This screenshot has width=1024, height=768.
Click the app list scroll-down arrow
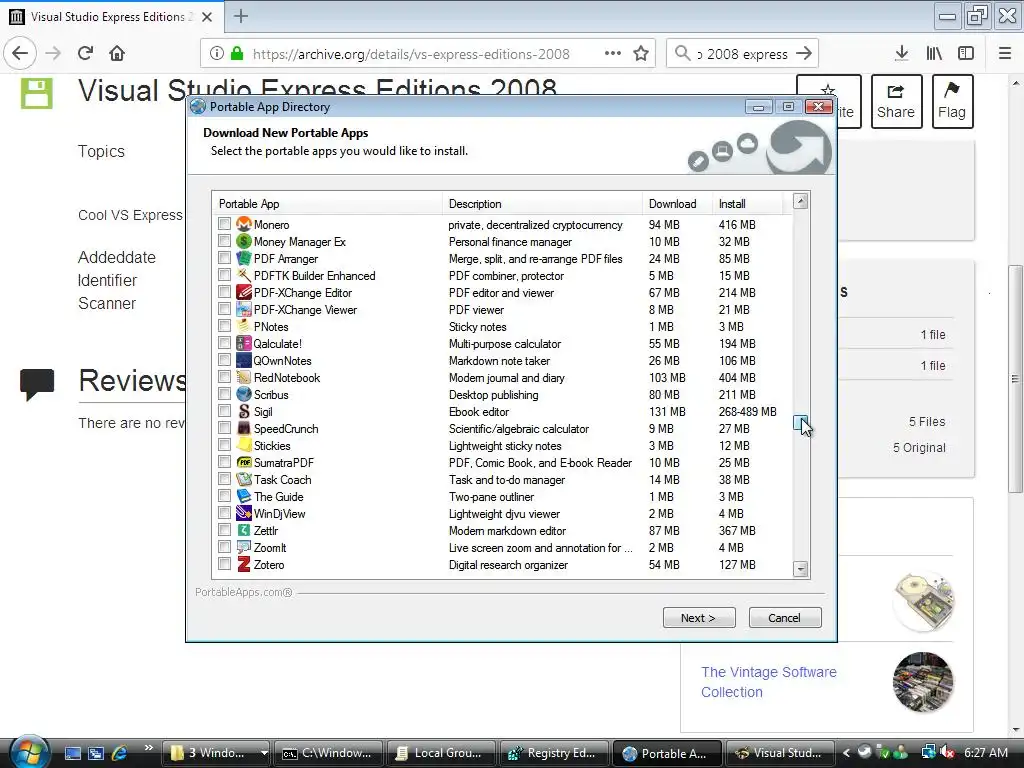pos(801,569)
